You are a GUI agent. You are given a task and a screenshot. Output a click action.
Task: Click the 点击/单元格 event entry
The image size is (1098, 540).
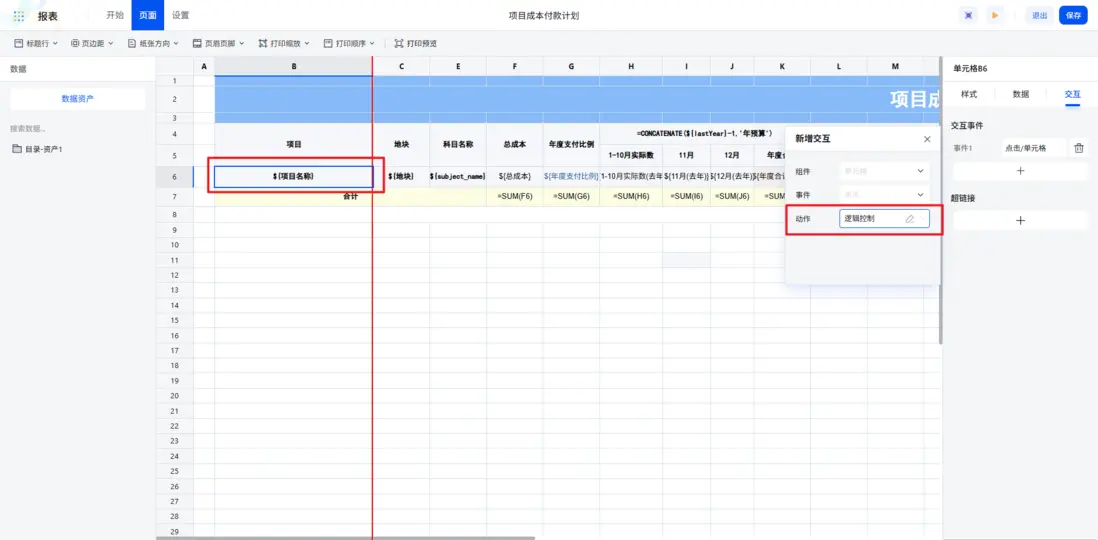pos(1033,148)
